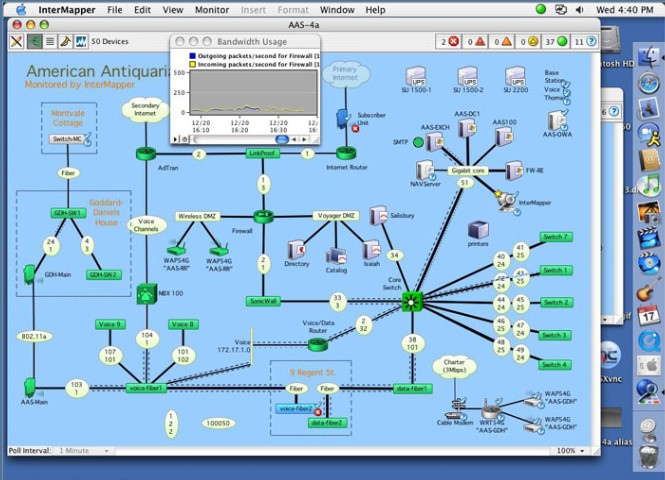Open chart menu triangle in Bandwidth Usage

coord(175,139)
